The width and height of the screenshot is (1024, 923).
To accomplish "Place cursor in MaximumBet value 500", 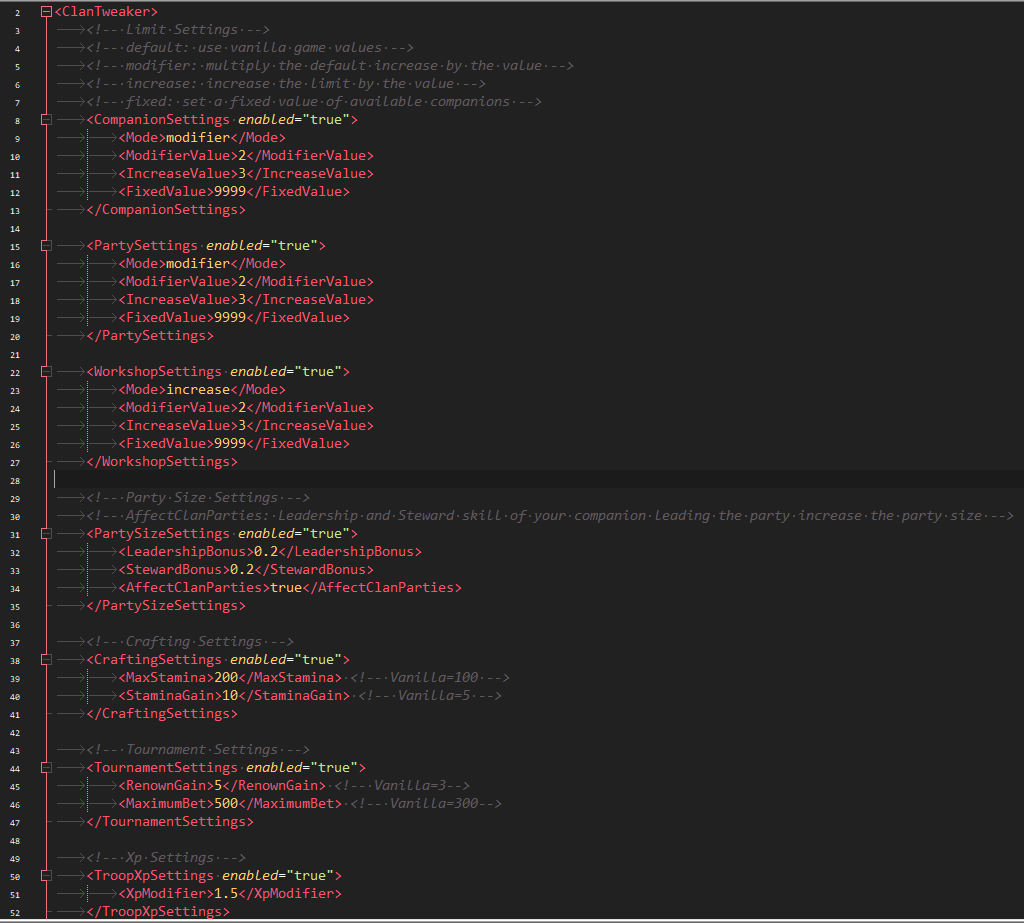I will coord(226,804).
